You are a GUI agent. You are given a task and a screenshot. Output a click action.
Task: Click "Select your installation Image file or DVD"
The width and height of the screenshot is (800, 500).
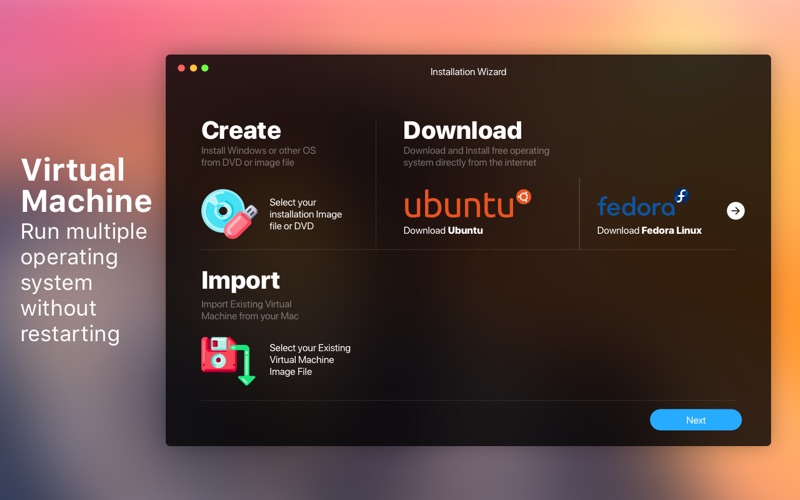pos(306,214)
